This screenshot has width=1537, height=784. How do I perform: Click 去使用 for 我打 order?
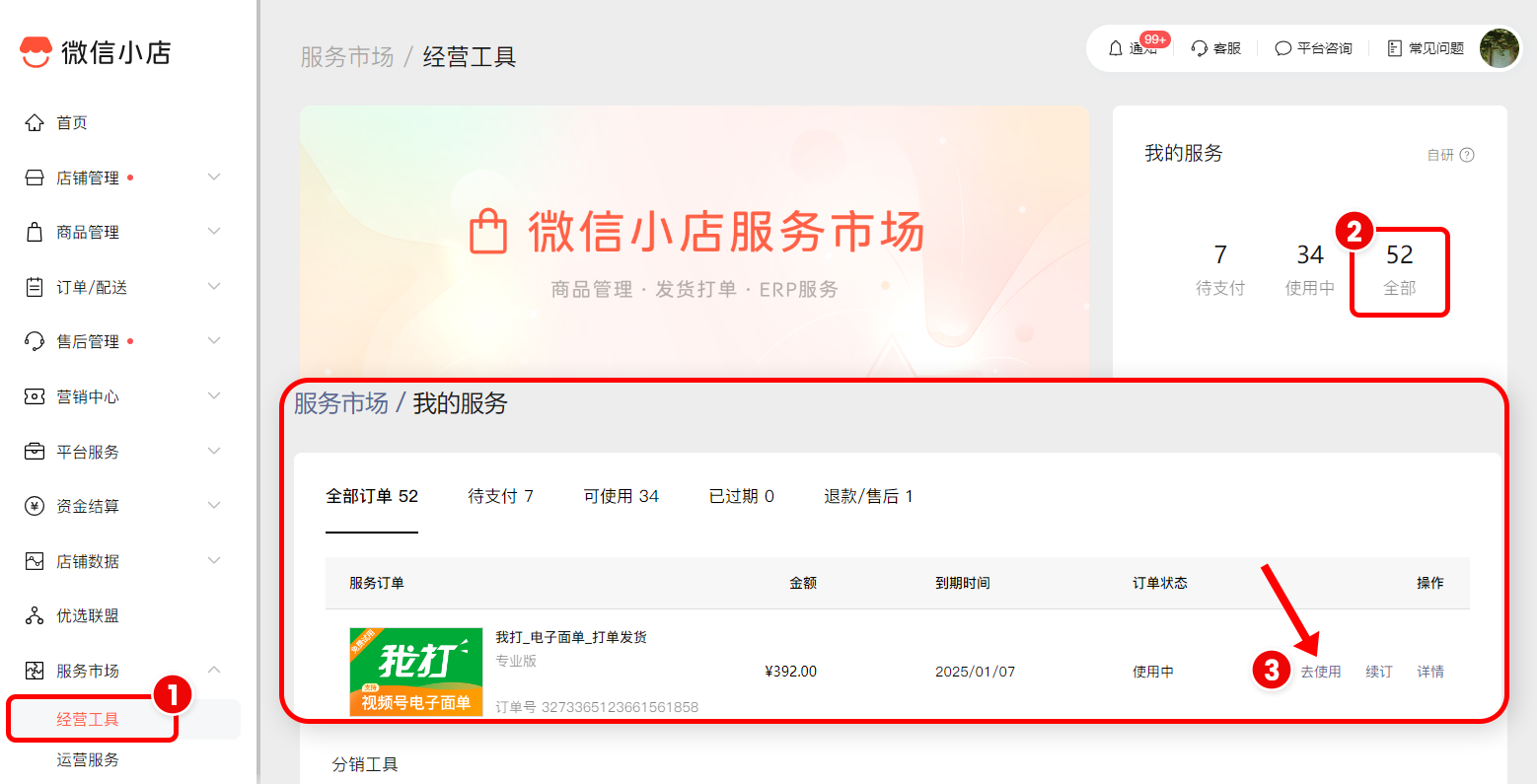(x=1320, y=672)
